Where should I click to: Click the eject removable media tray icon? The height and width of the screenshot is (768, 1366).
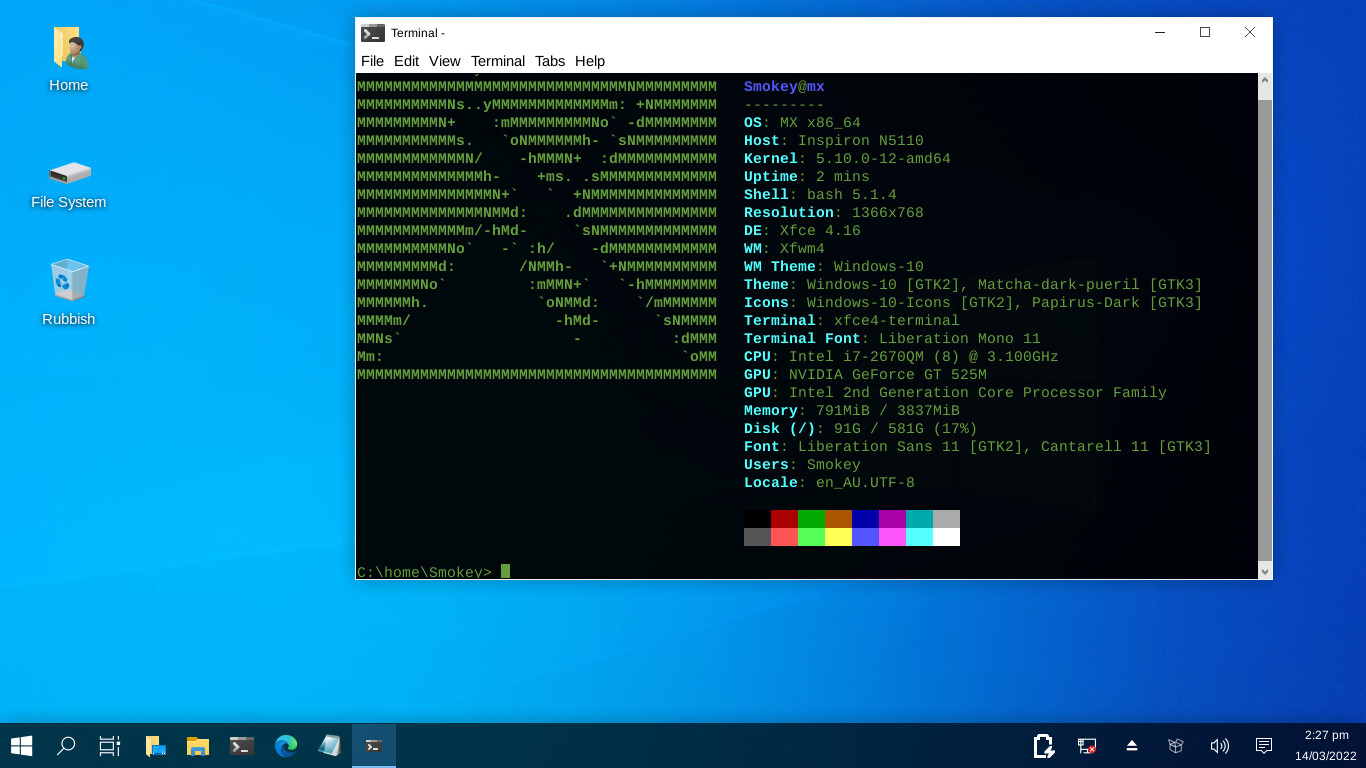coord(1132,746)
